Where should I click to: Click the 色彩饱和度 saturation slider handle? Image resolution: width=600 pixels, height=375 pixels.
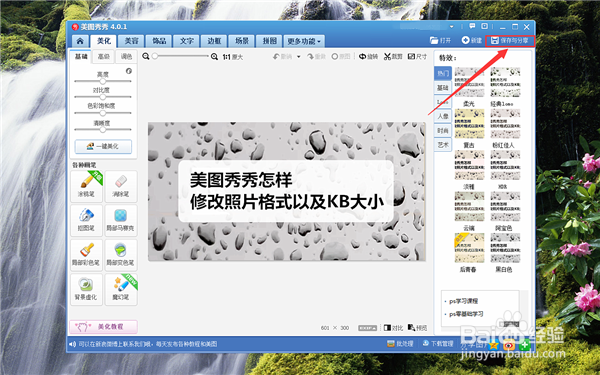103,113
